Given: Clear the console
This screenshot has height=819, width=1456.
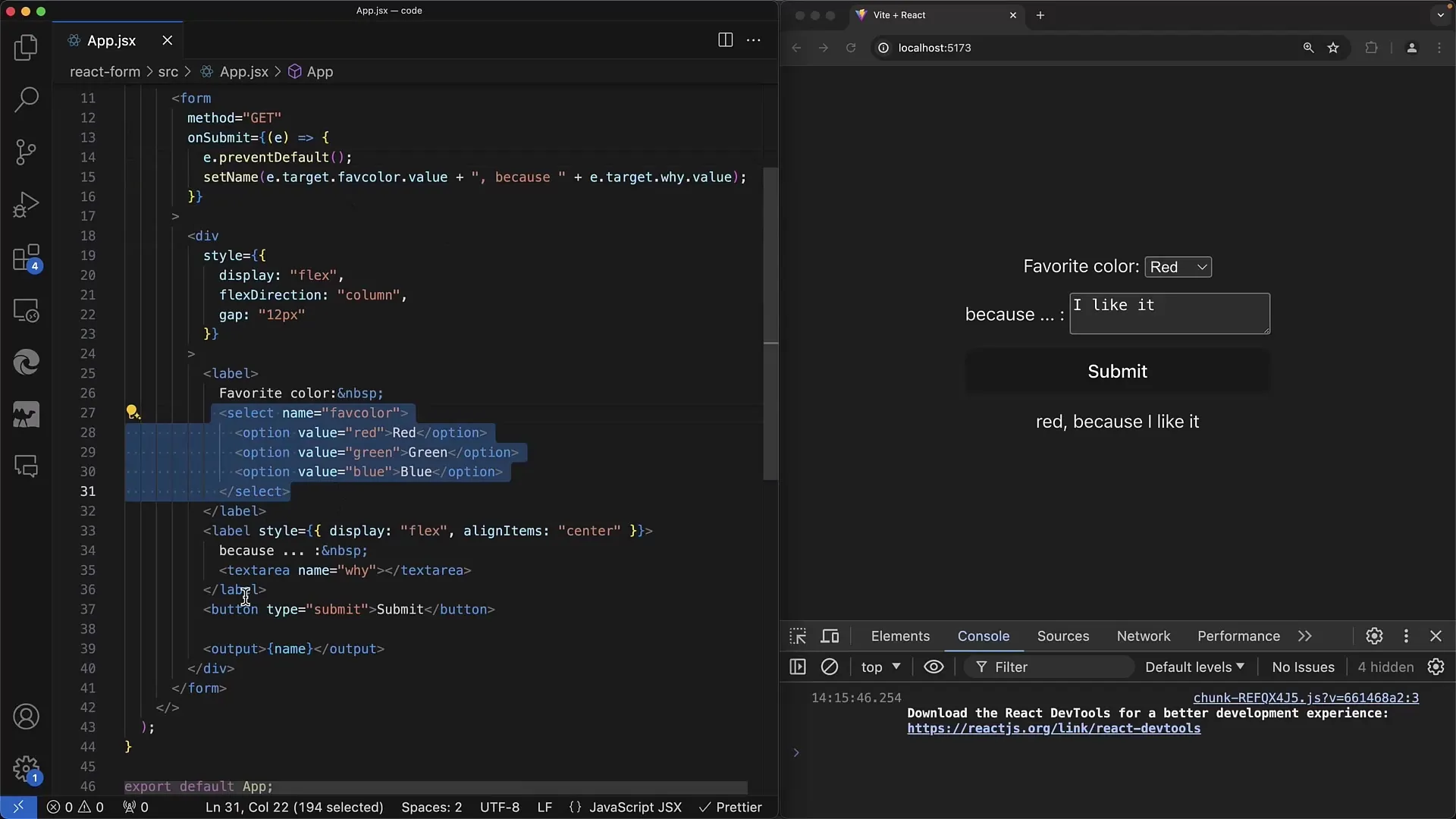Looking at the screenshot, I should pyautogui.click(x=830, y=667).
